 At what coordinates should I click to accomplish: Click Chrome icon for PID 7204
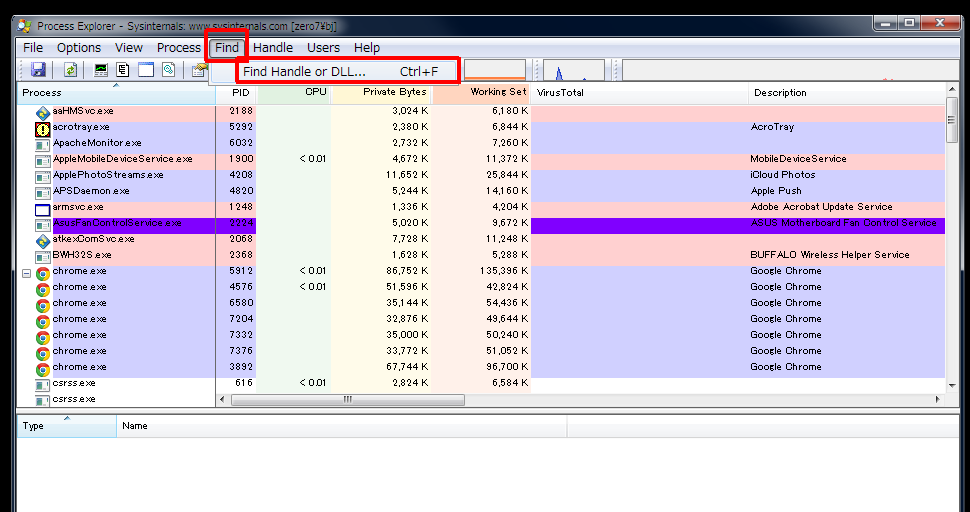pos(43,322)
